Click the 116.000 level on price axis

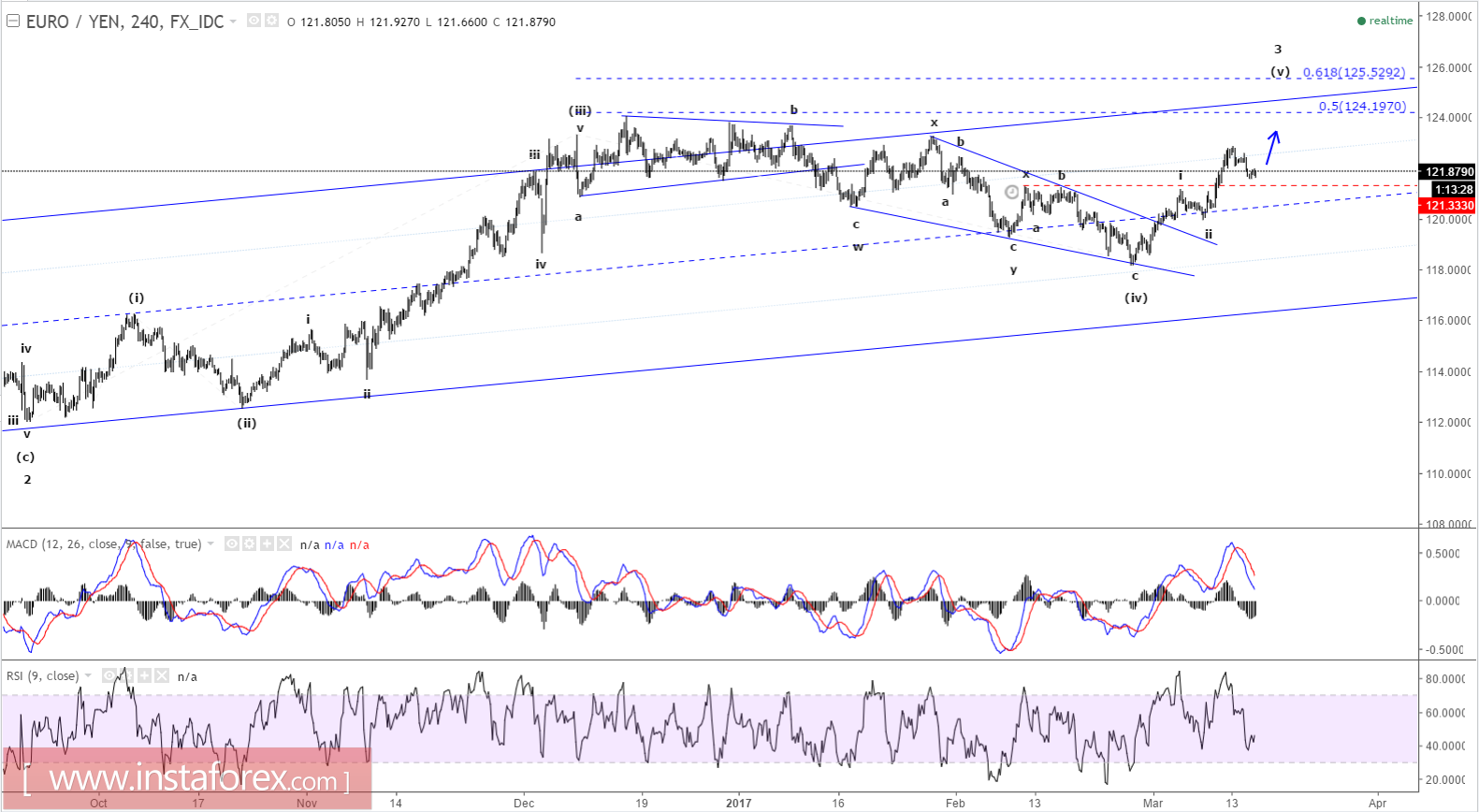(x=1448, y=320)
